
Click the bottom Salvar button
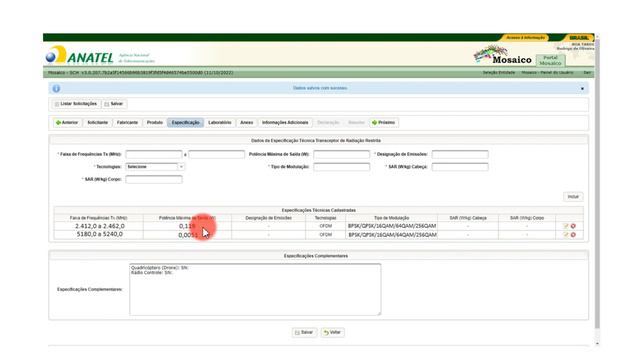point(304,332)
